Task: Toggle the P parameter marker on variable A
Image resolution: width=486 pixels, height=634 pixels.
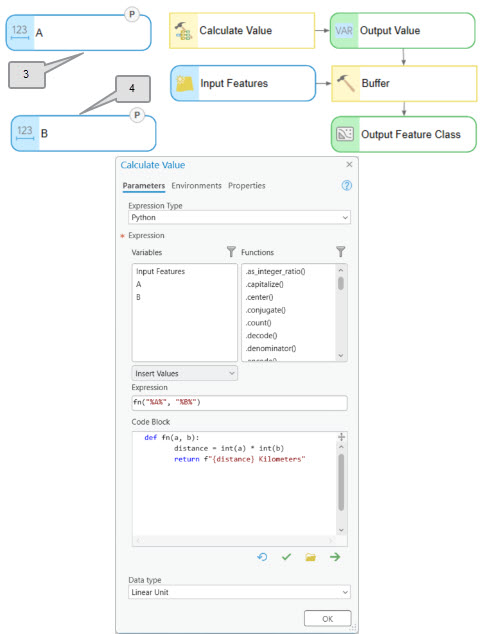Action: [x=132, y=15]
